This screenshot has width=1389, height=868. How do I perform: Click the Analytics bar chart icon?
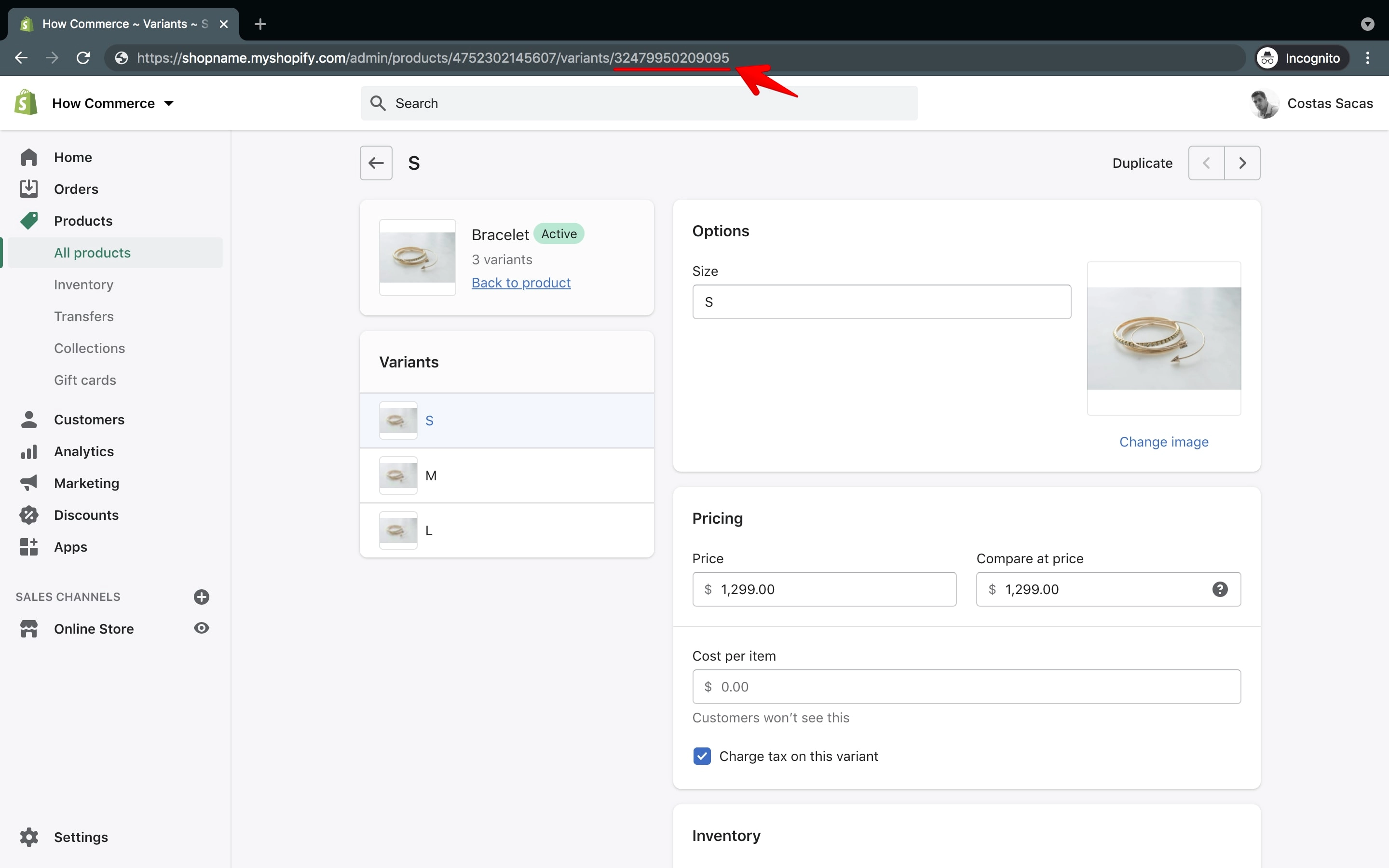point(29,452)
